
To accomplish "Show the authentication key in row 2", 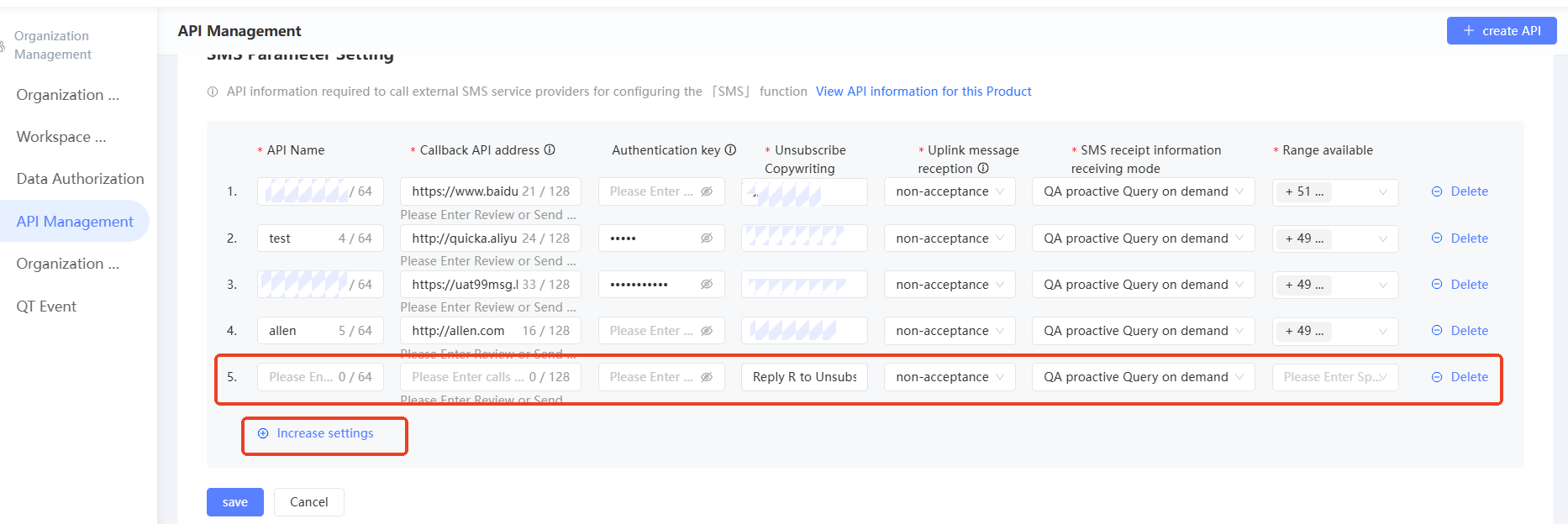I will tap(707, 238).
